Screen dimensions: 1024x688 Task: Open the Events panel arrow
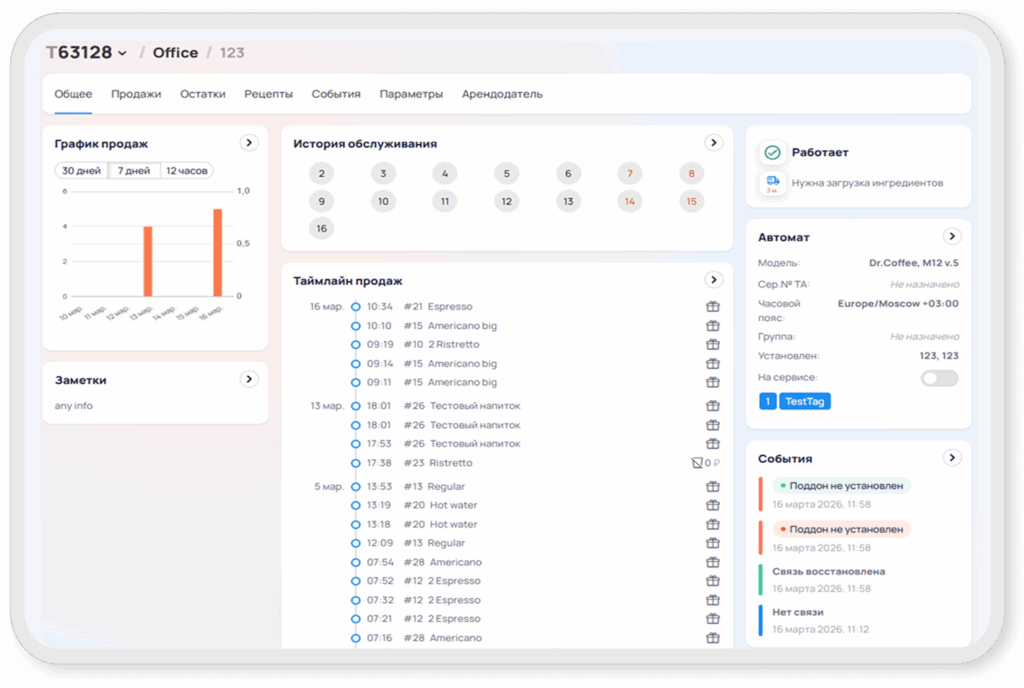point(952,458)
